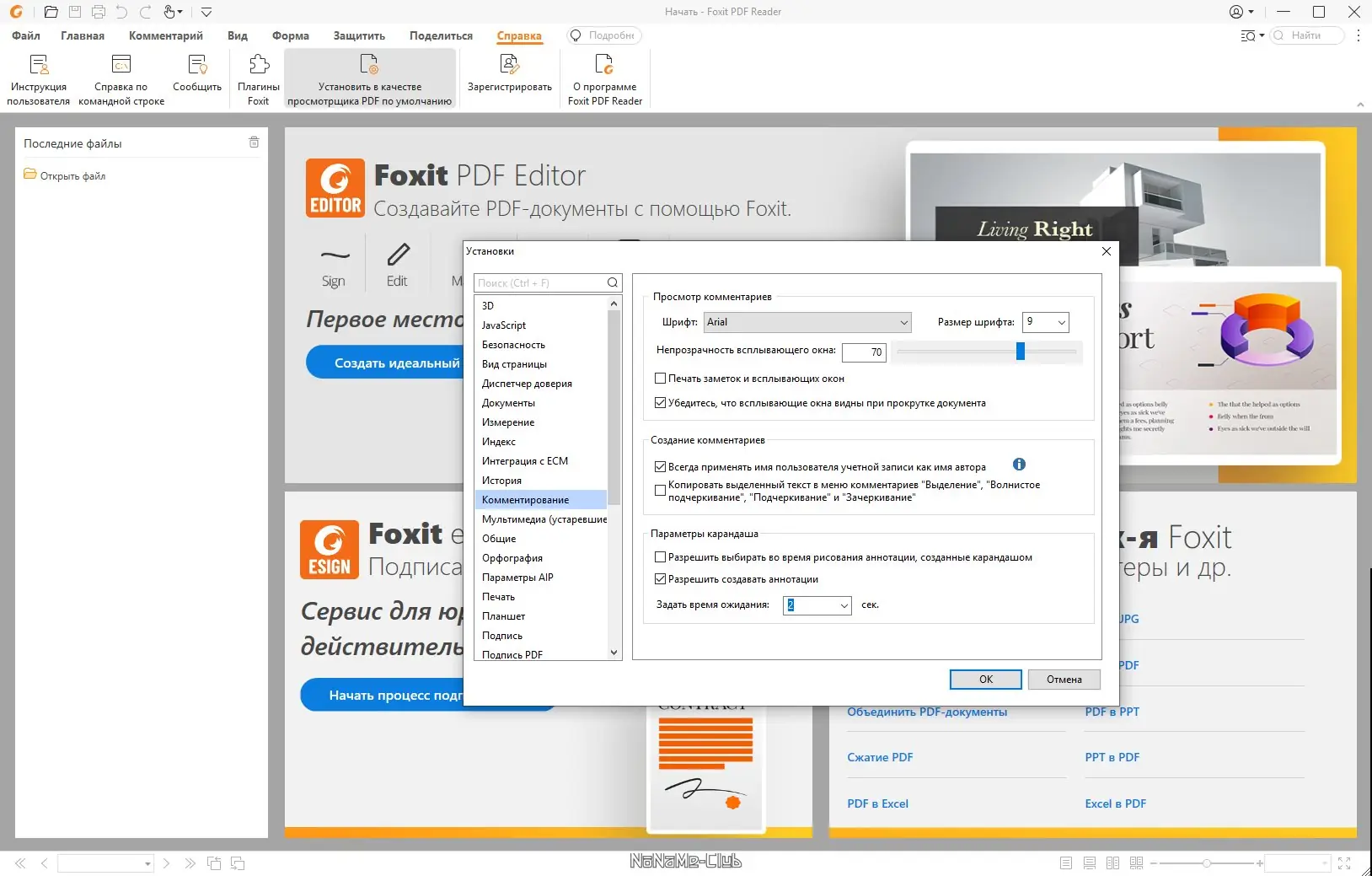Click the fullscreen icon in status bar
This screenshot has height=876, width=1372.
(x=1344, y=863)
